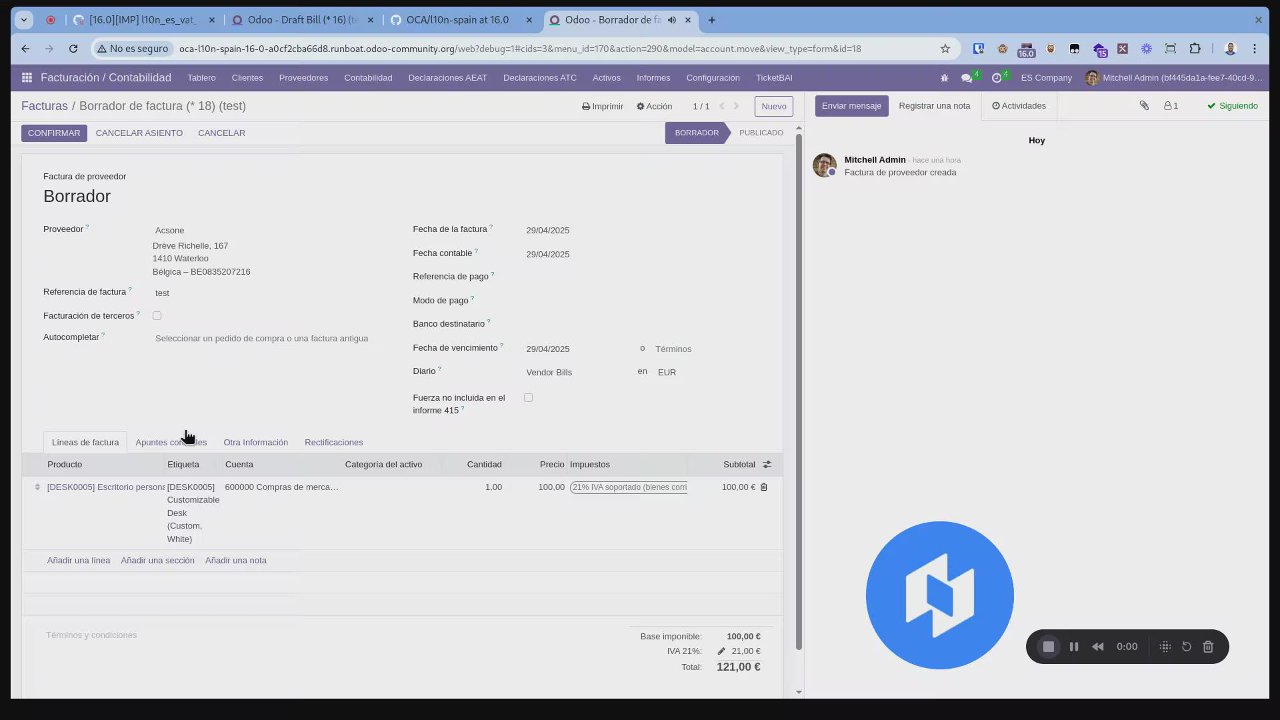Open the Proveedores menu
1280x720 pixels.
pyautogui.click(x=303, y=77)
